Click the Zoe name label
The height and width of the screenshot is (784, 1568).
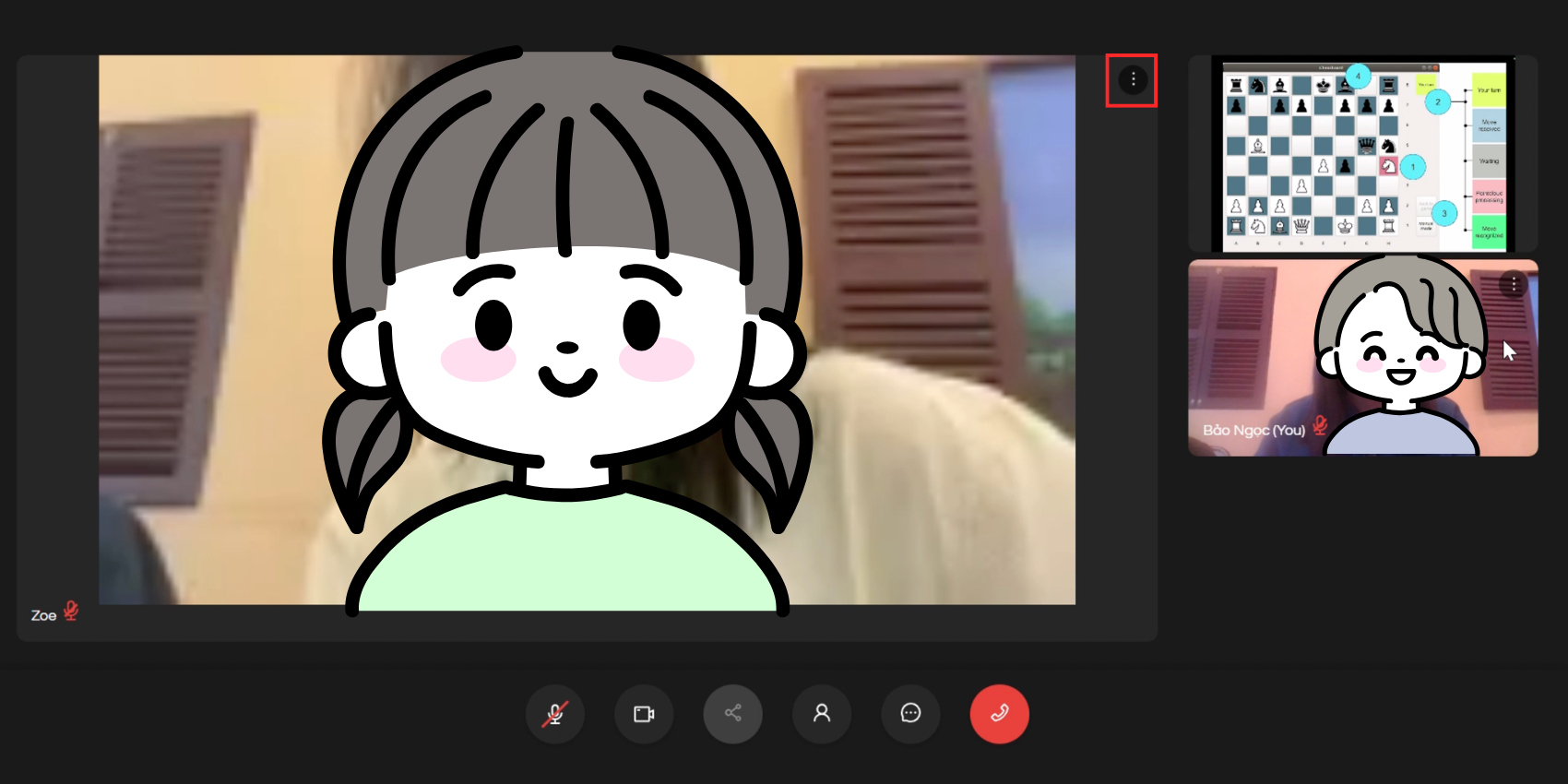click(43, 615)
